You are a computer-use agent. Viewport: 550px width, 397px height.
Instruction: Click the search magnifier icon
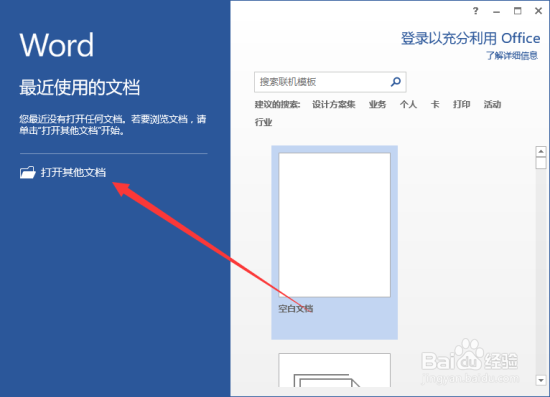396,82
